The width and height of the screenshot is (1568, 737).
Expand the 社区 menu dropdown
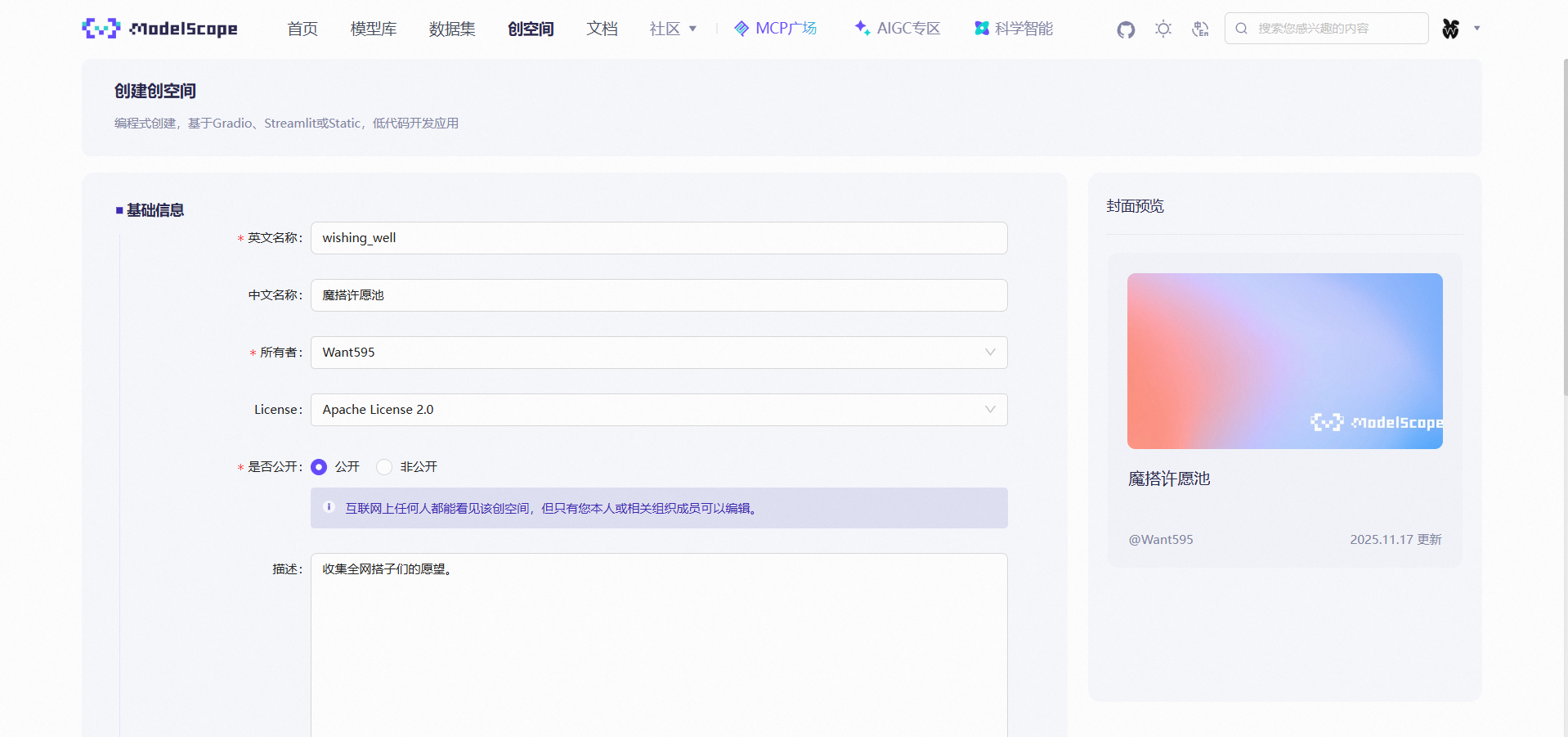coord(673,29)
